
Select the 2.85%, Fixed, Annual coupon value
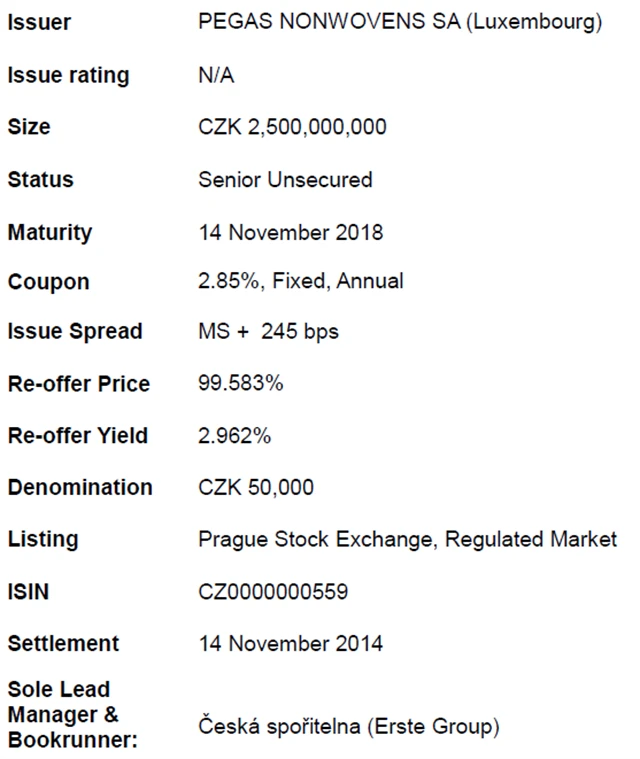[301, 282]
